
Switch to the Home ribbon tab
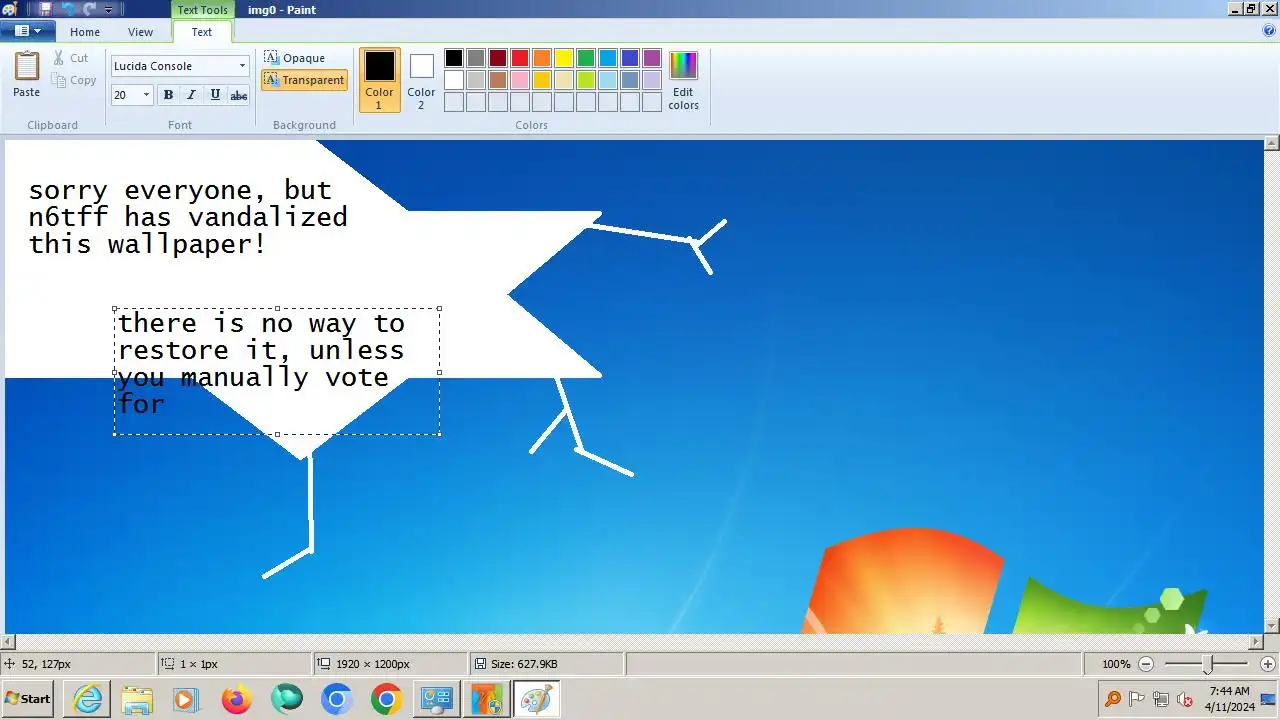pyautogui.click(x=85, y=32)
